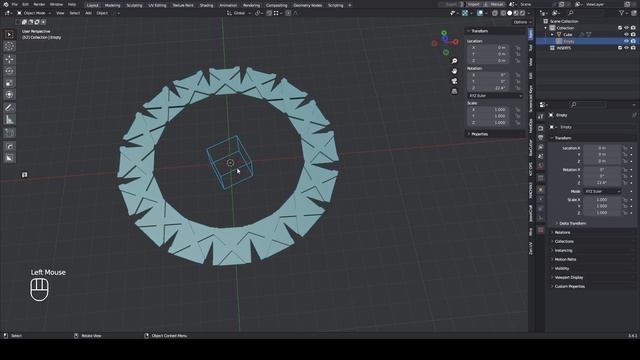The height and width of the screenshot is (360, 640).
Task: Click the properties Scale X value field
Action: click(x=602, y=200)
